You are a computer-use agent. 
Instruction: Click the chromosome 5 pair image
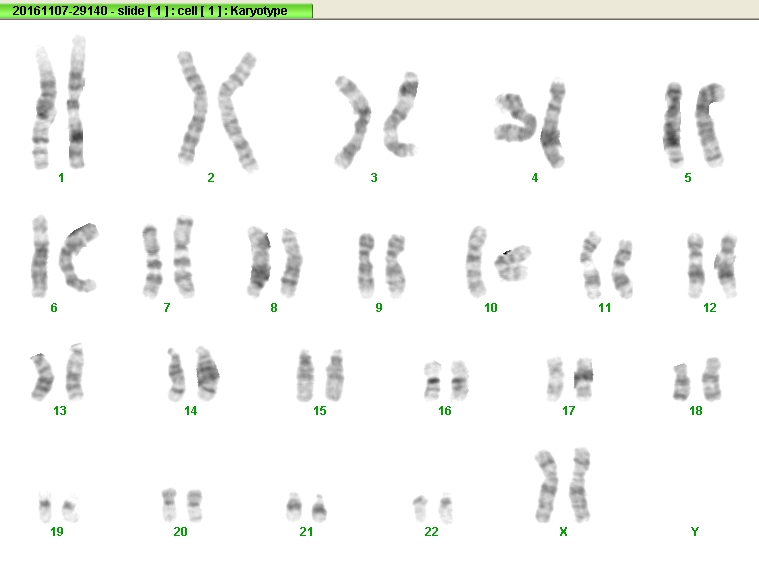693,124
